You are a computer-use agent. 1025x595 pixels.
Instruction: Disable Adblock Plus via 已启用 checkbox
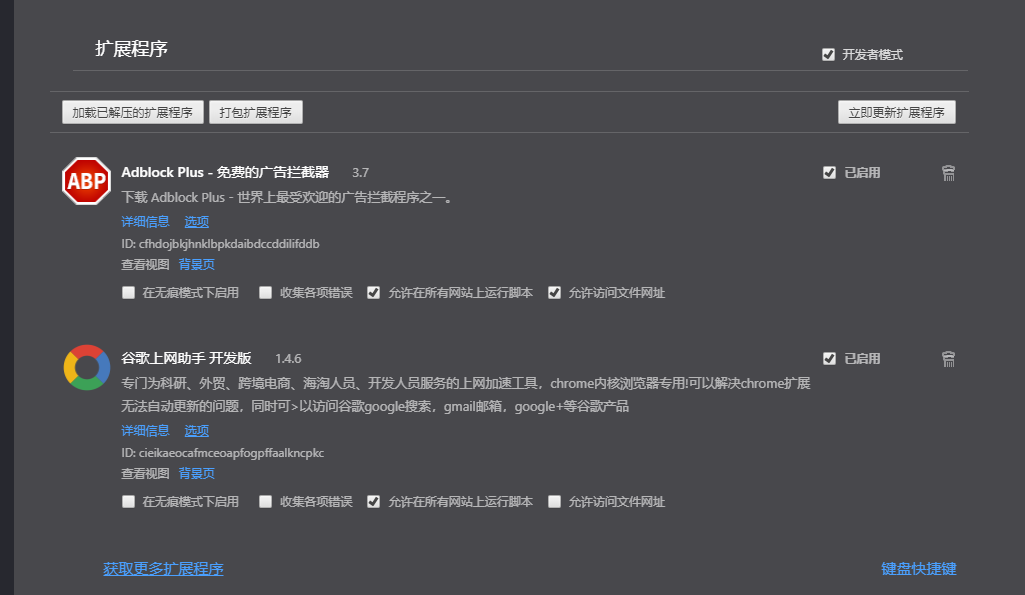pyautogui.click(x=829, y=173)
